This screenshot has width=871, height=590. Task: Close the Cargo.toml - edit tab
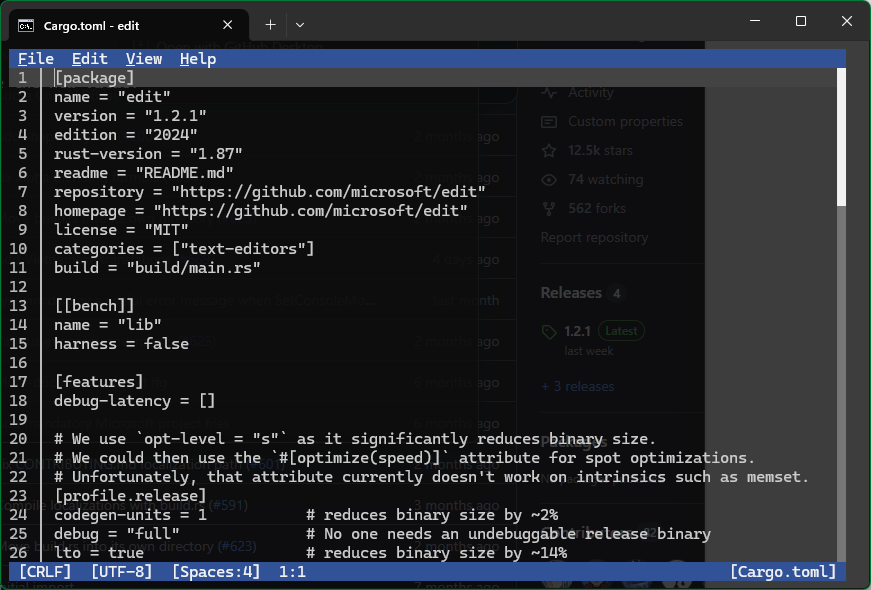(x=229, y=25)
